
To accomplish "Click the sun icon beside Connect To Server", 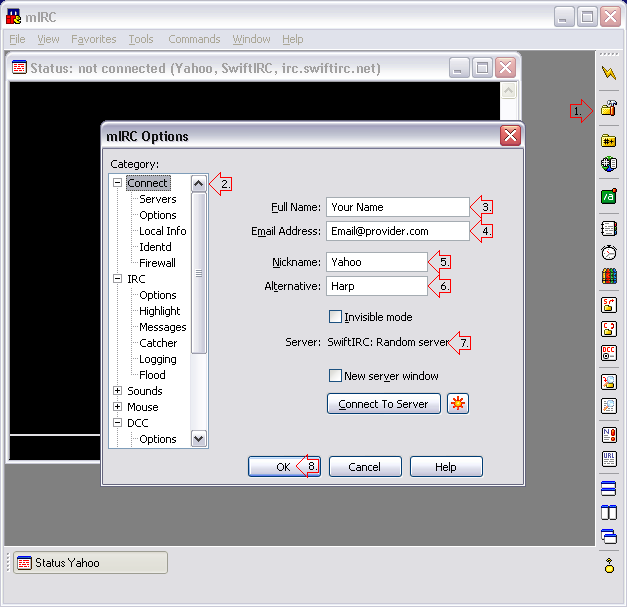I will click(458, 403).
